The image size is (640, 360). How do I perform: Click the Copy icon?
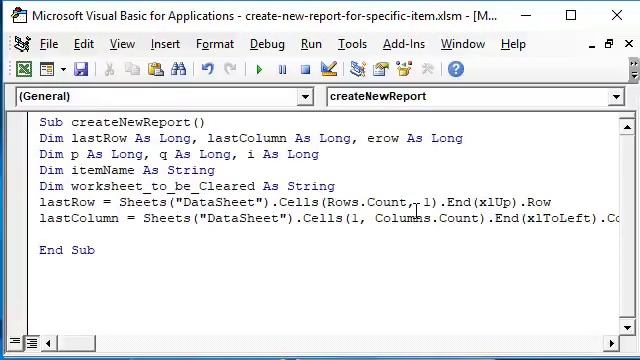[x=132, y=69]
